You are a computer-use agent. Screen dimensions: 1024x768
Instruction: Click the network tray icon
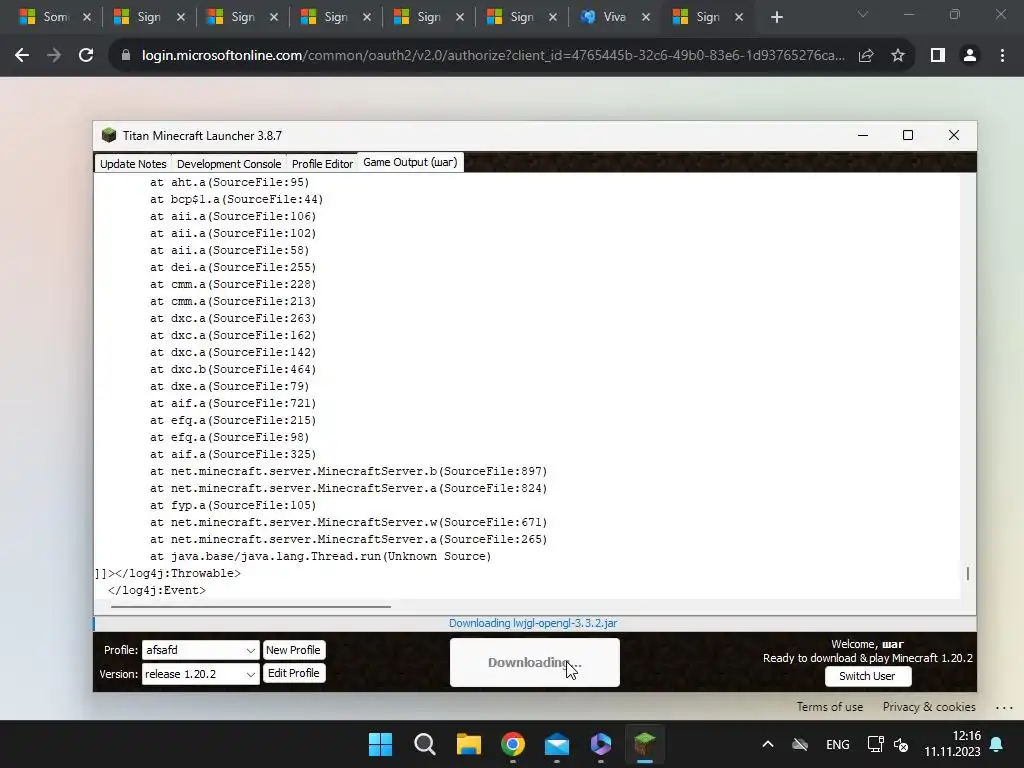pyautogui.click(x=875, y=744)
